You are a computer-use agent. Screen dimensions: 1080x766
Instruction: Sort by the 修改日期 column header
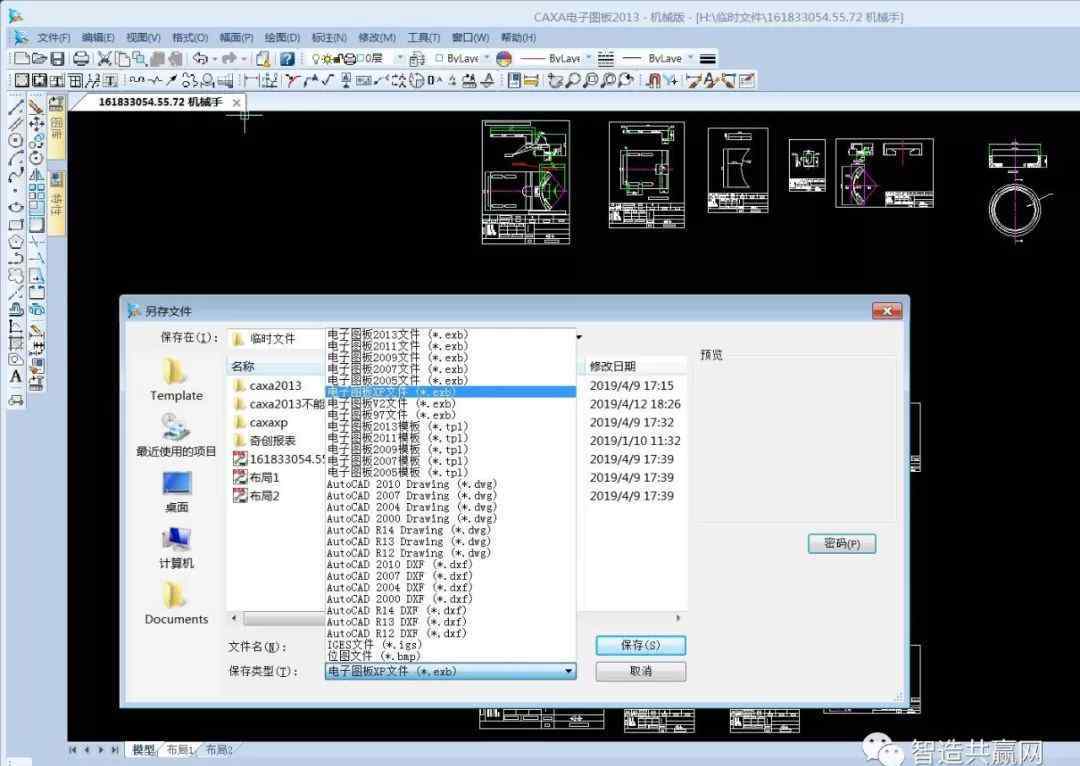636,366
